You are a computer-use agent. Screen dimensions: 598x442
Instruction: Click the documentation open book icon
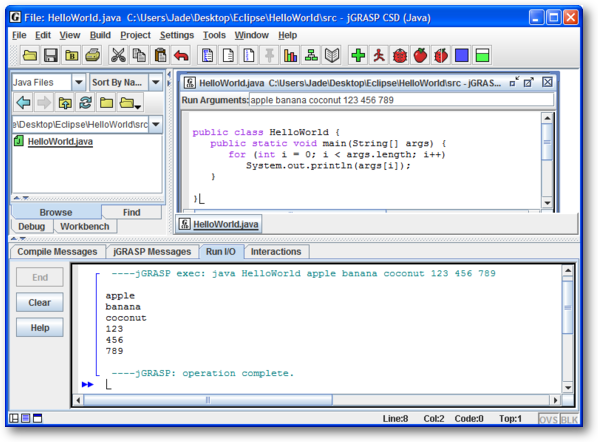332,56
